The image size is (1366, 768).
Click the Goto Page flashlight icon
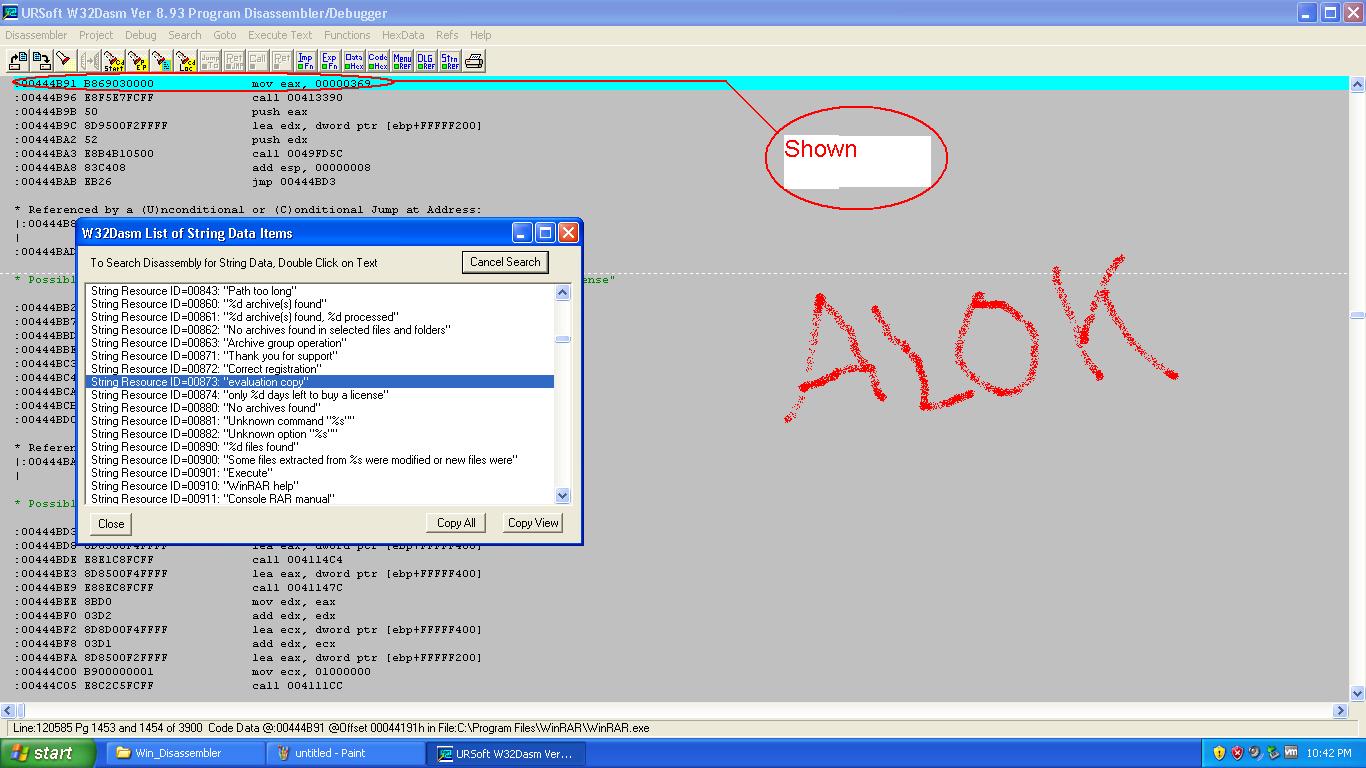point(161,61)
